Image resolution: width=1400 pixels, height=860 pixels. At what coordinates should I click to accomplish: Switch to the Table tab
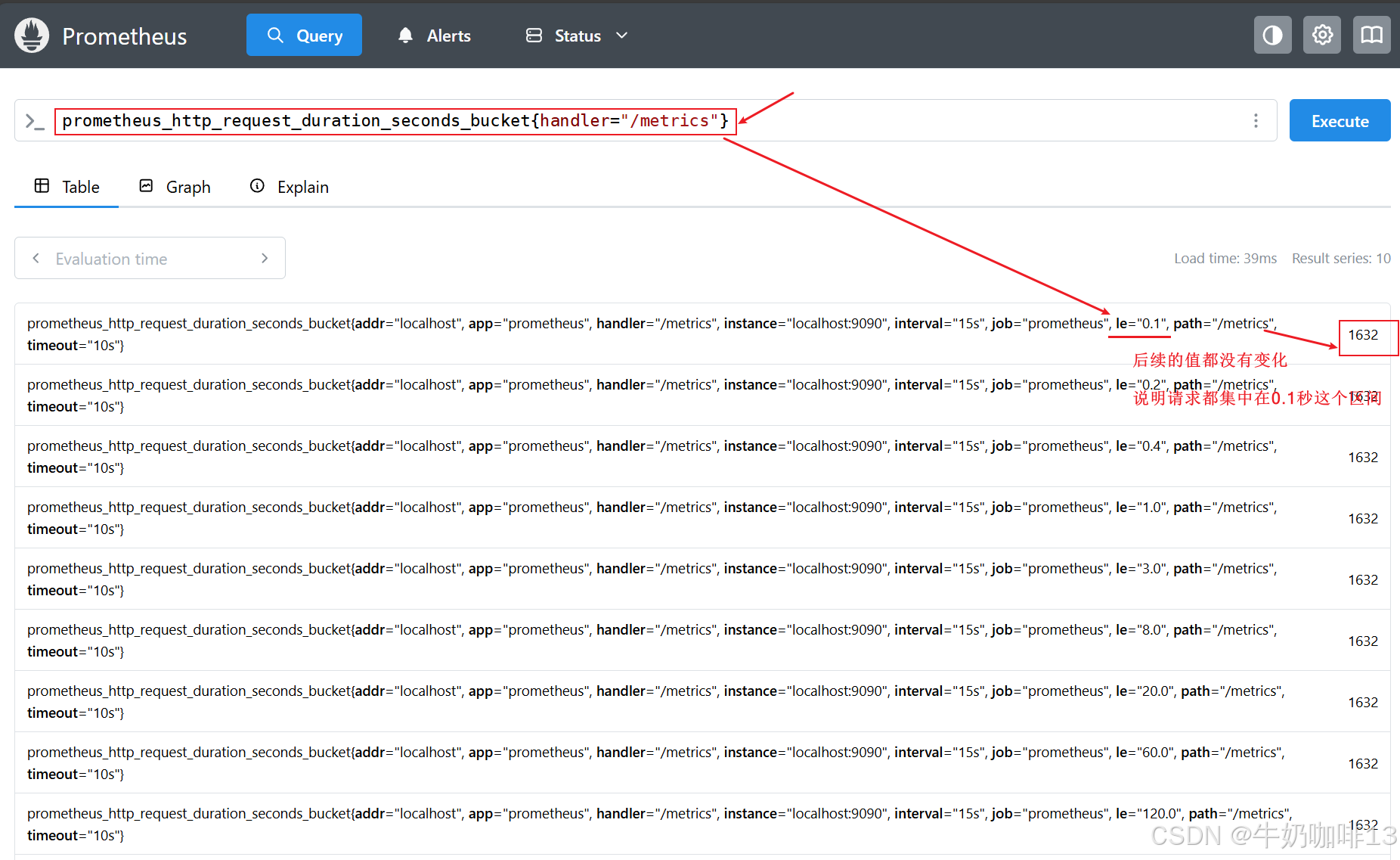click(67, 187)
